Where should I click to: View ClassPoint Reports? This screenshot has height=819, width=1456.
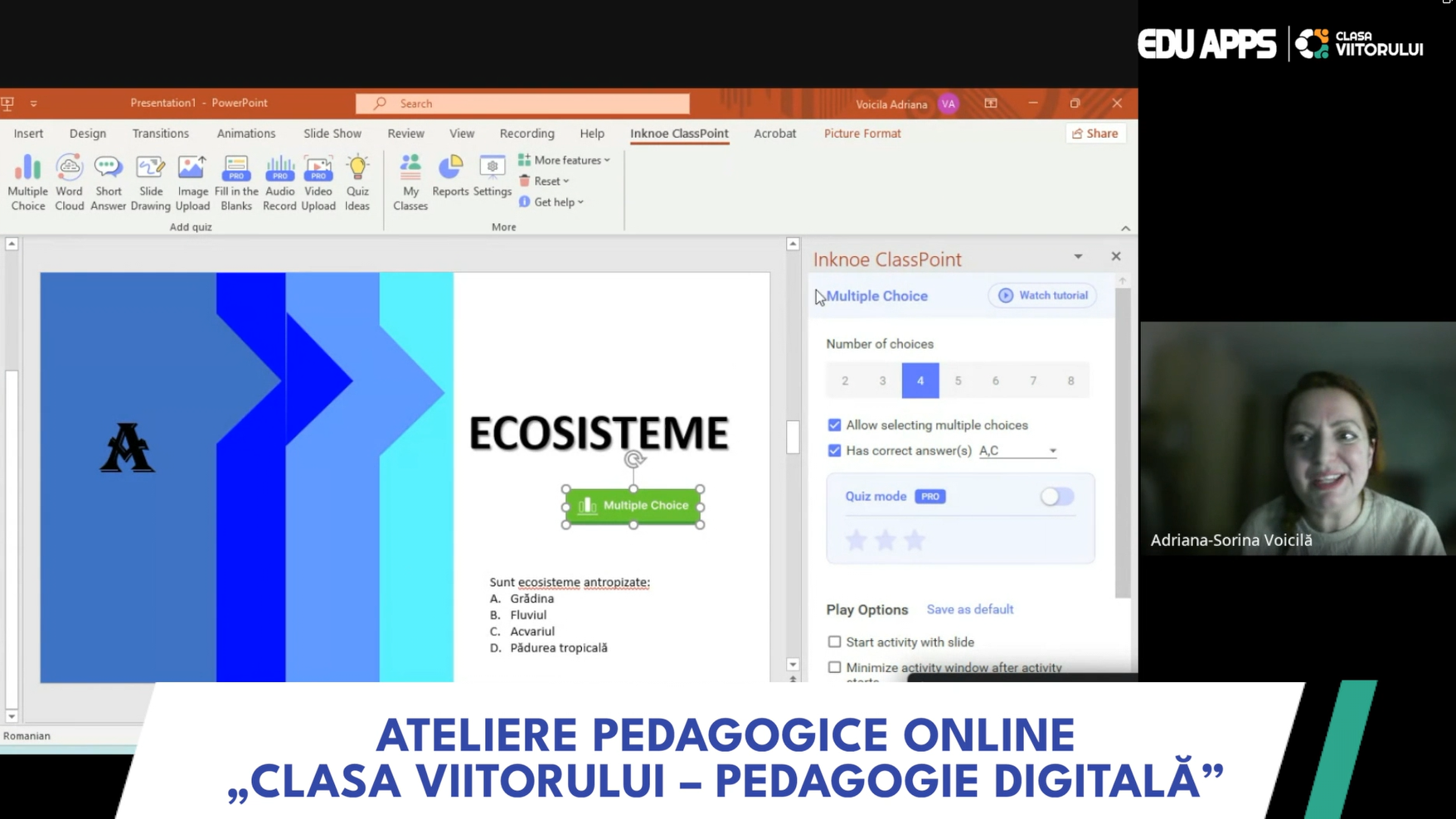(x=450, y=177)
